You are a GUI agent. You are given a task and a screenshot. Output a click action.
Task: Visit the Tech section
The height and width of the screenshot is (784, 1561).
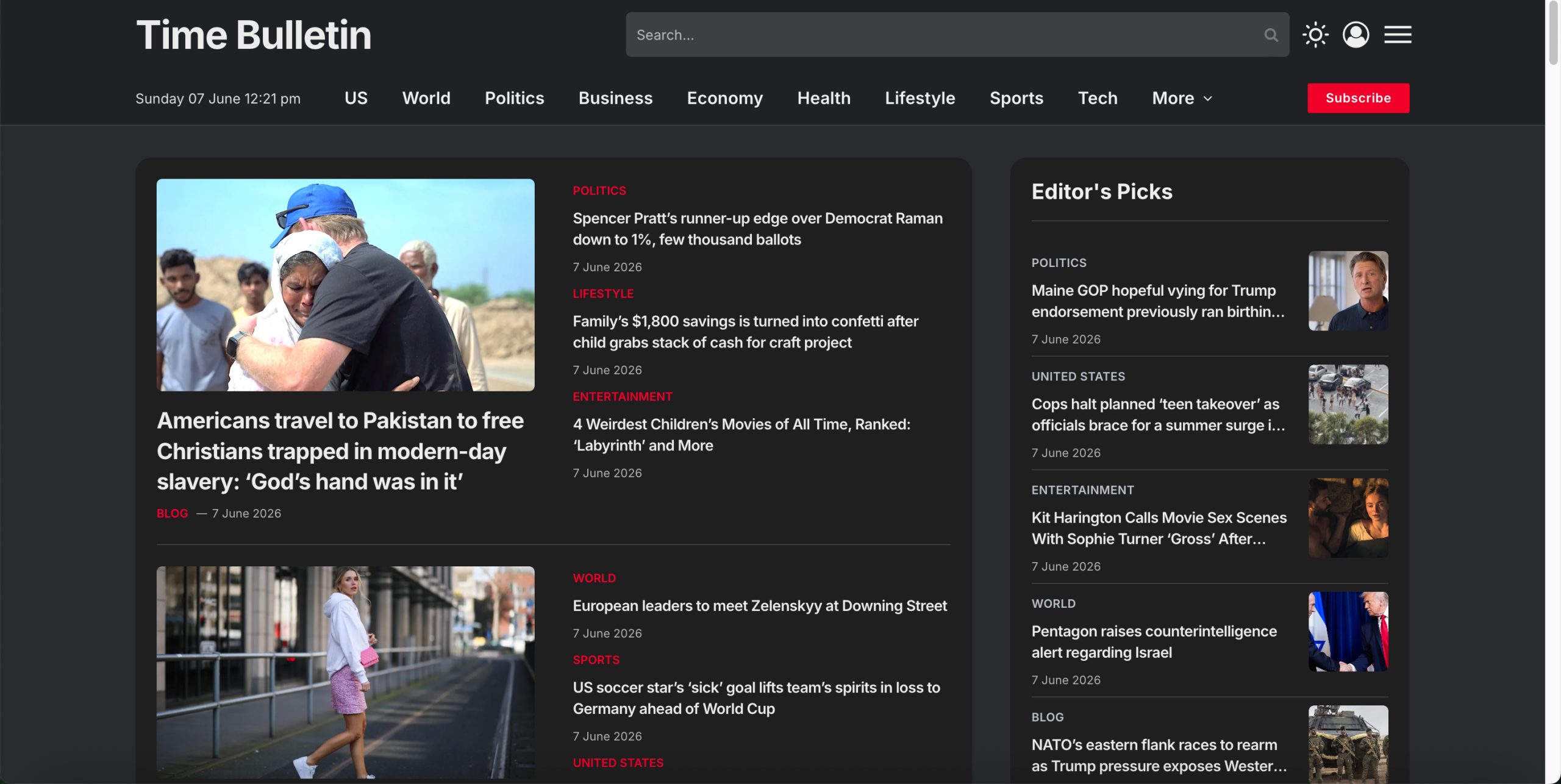click(1098, 98)
